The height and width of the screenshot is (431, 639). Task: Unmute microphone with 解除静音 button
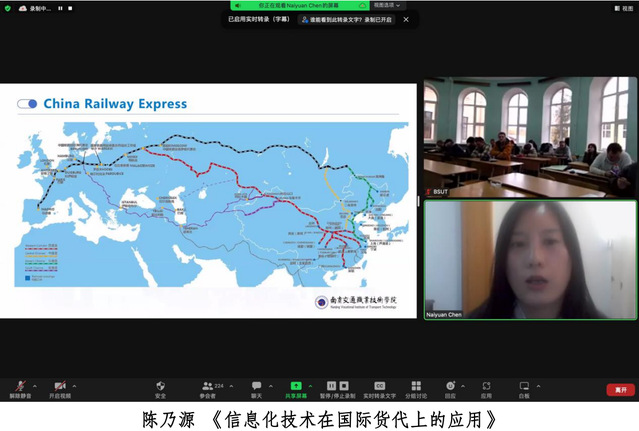[16, 387]
